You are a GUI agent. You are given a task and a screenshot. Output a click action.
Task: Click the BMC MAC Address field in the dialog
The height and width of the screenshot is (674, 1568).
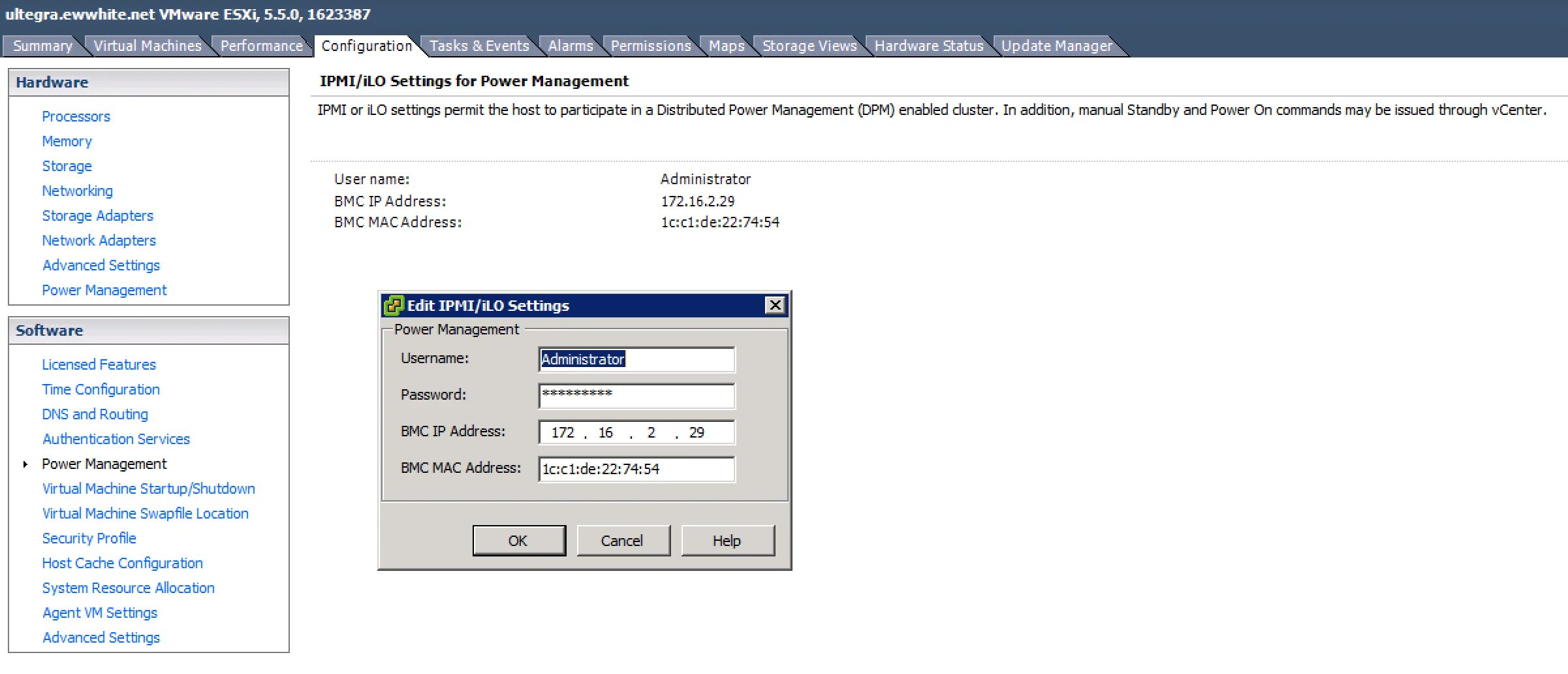point(636,469)
